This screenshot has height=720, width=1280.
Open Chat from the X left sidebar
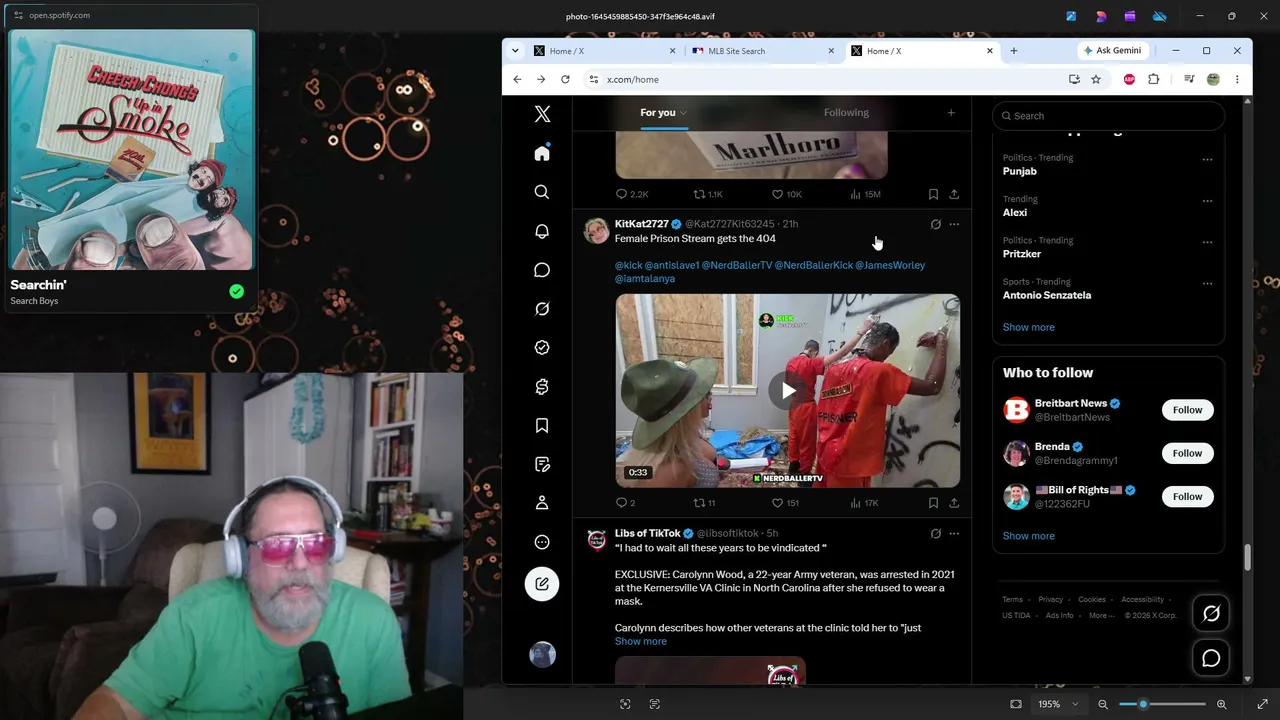(542, 270)
